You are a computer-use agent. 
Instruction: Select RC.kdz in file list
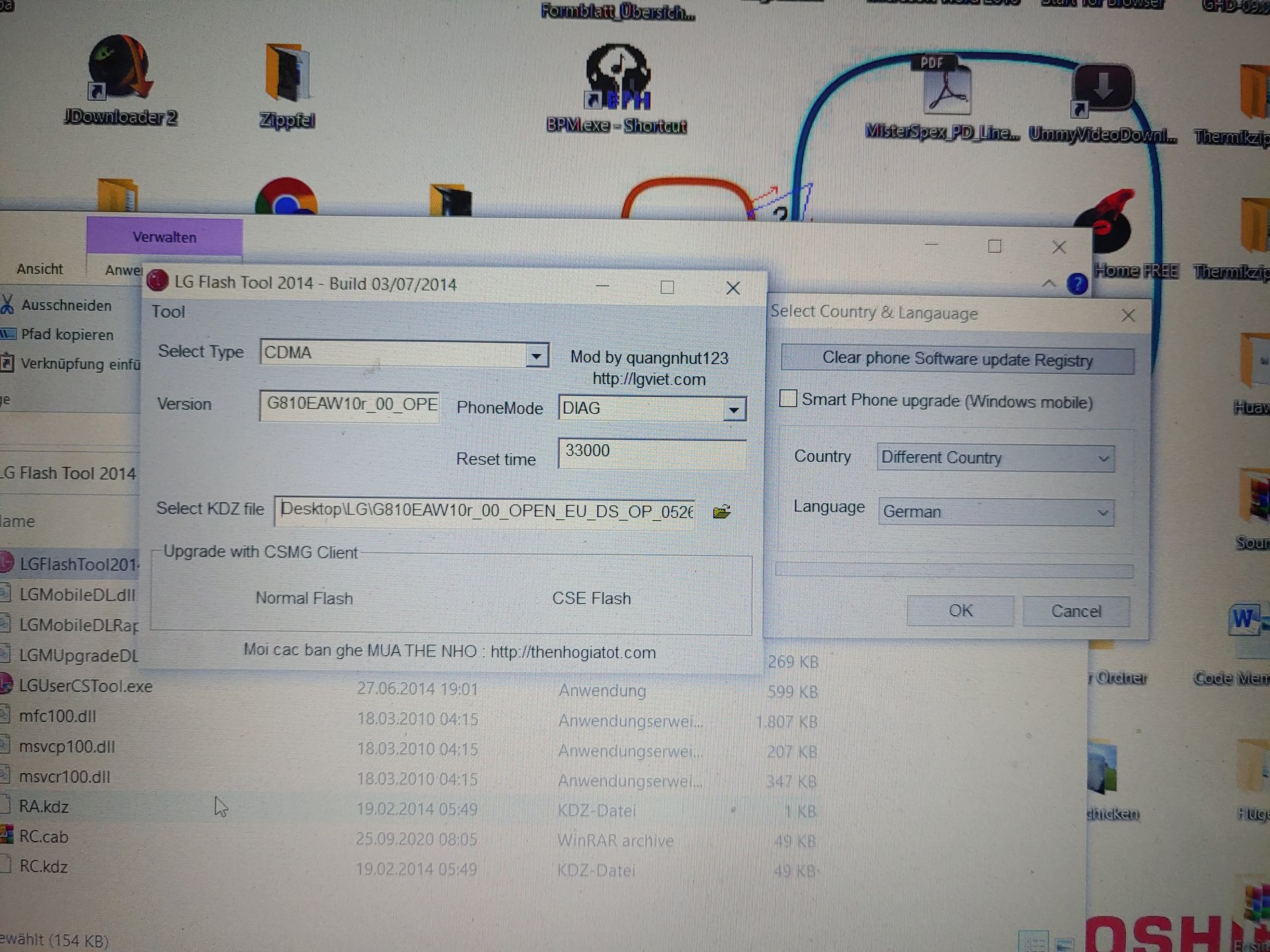[42, 866]
